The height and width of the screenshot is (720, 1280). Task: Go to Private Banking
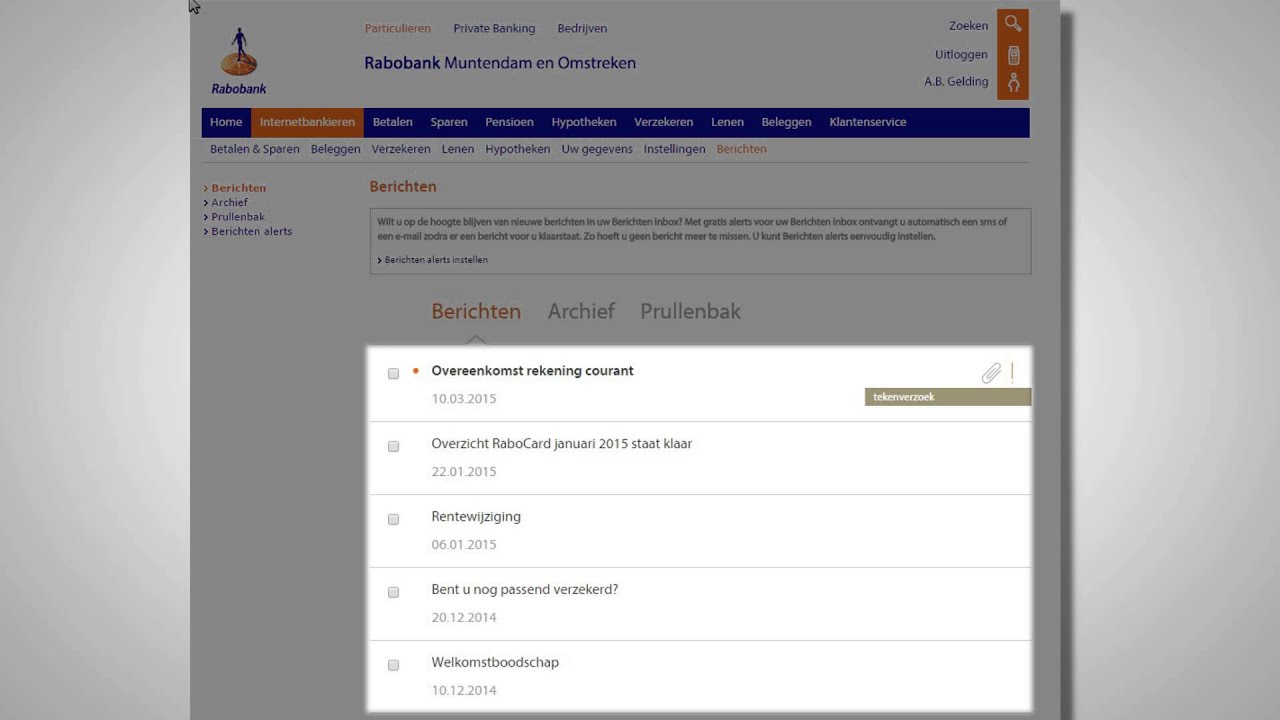point(494,28)
